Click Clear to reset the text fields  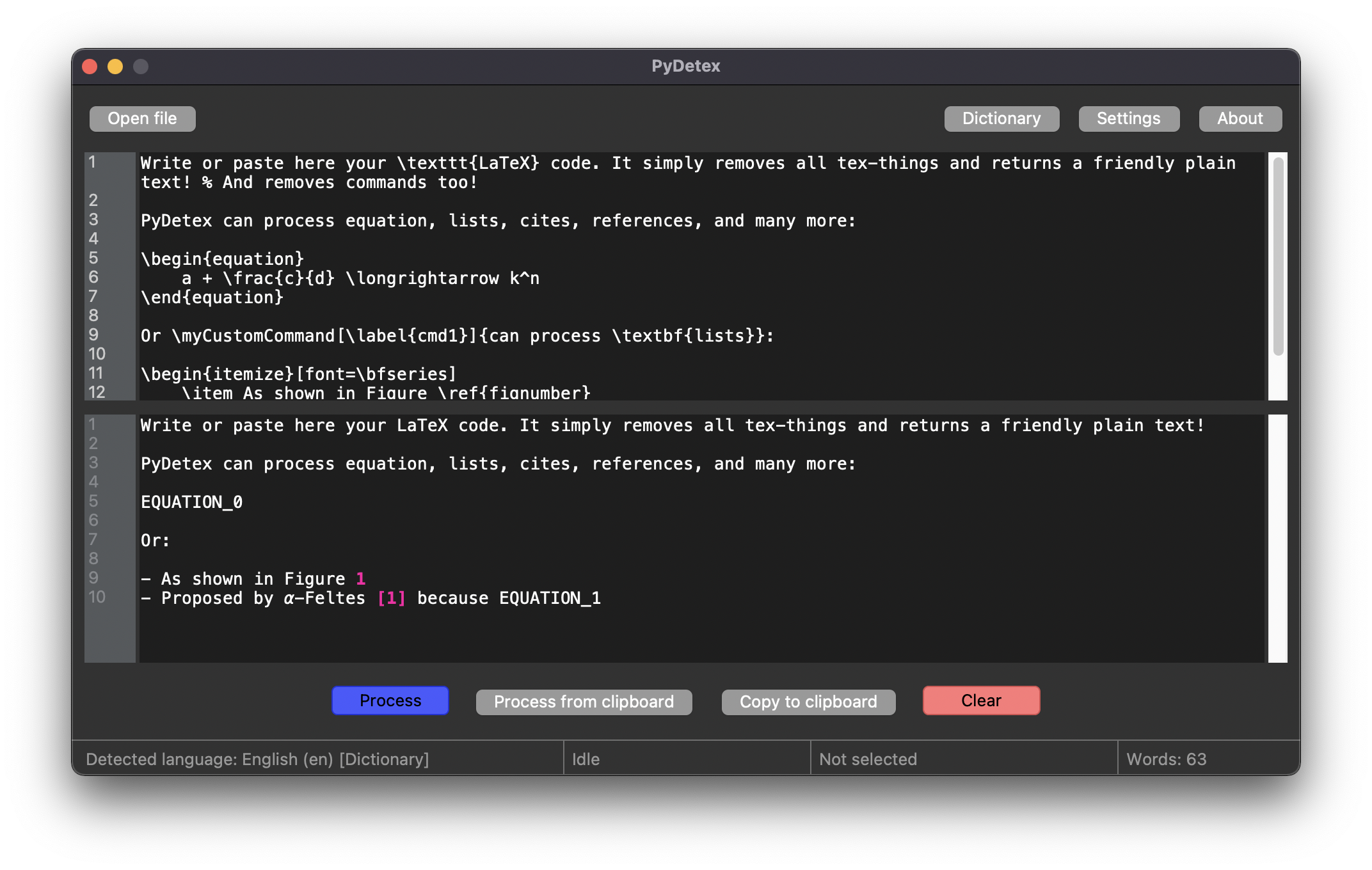click(981, 700)
